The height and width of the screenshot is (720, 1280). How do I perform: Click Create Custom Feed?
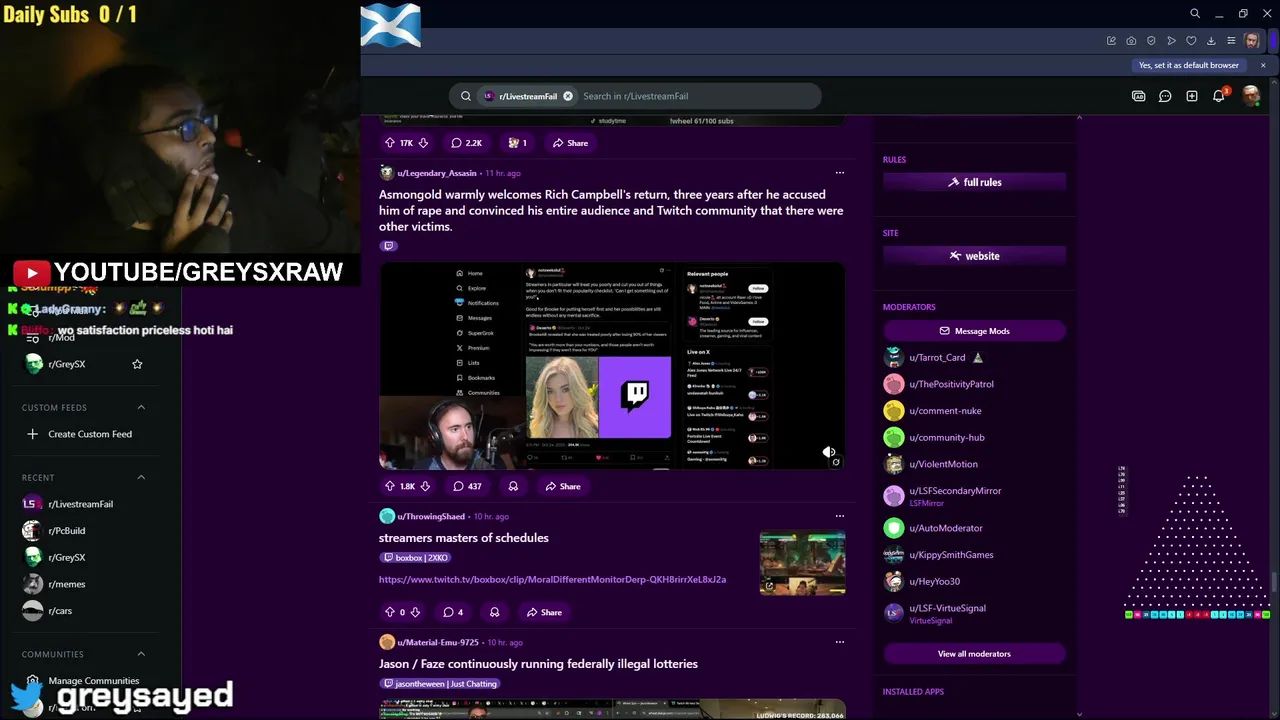(78, 434)
